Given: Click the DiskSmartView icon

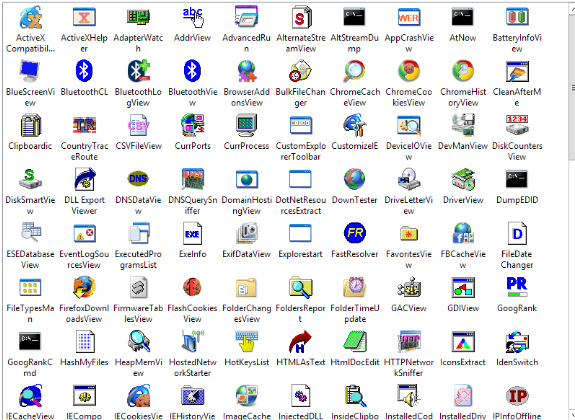Looking at the screenshot, I should [30, 179].
